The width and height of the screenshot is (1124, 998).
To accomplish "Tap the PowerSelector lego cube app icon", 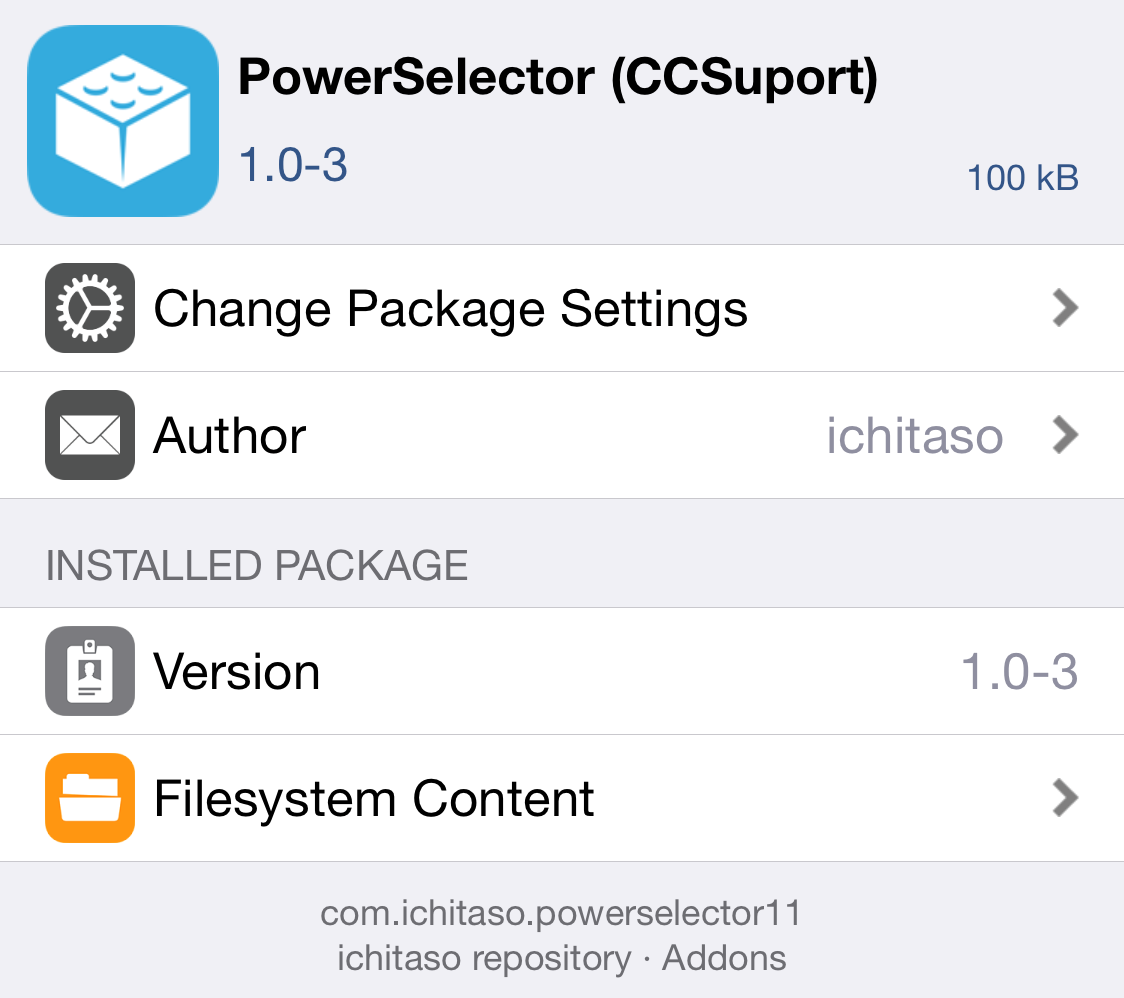I will [x=122, y=120].
